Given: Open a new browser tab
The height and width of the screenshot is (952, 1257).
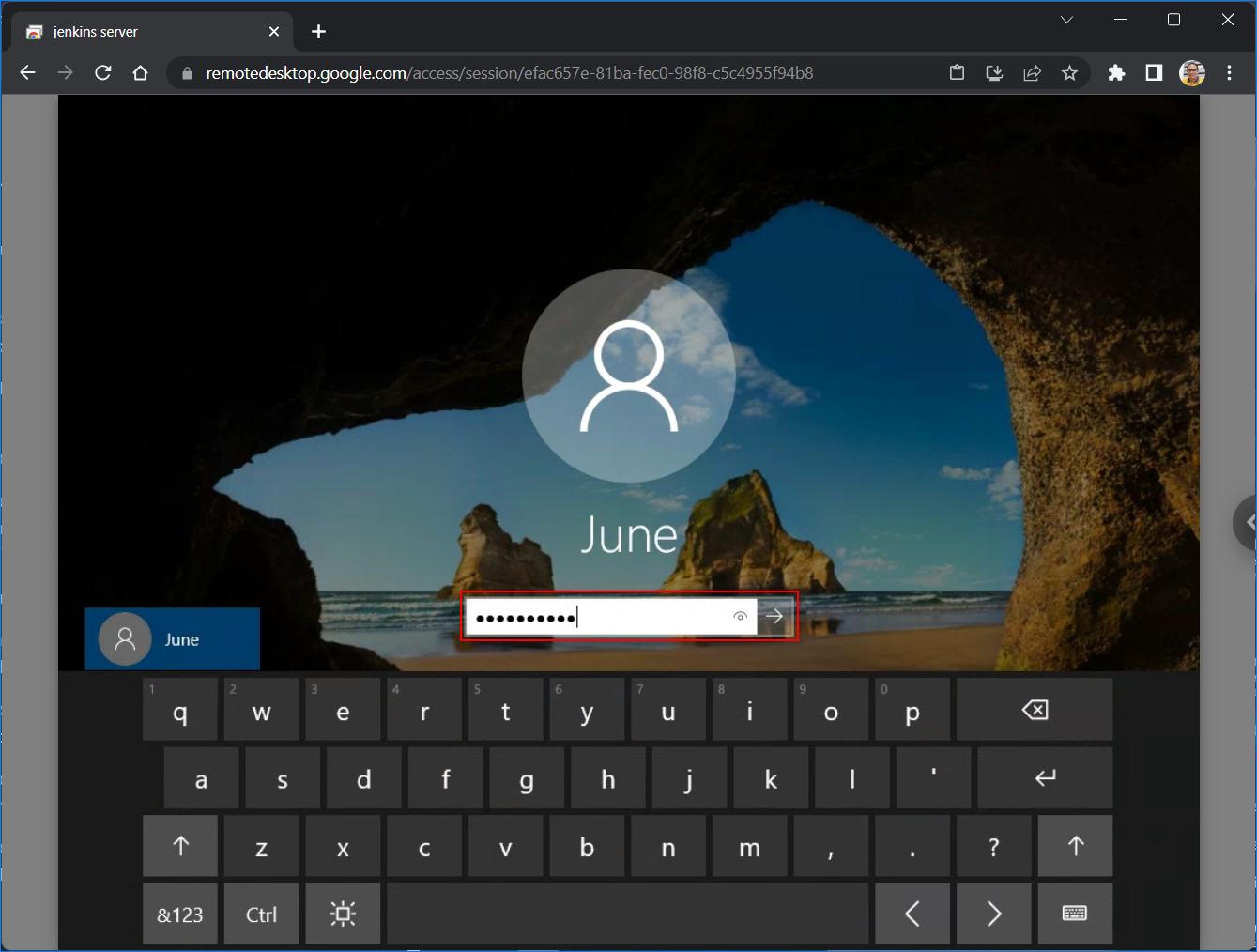Looking at the screenshot, I should click(318, 32).
